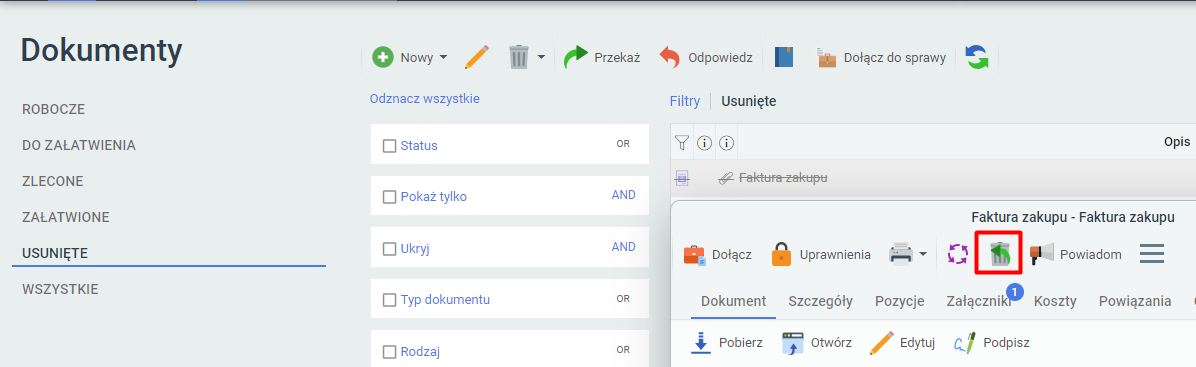Click first info circle column icon
Image resolution: width=1196 pixels, height=367 pixels.
[x=704, y=143]
